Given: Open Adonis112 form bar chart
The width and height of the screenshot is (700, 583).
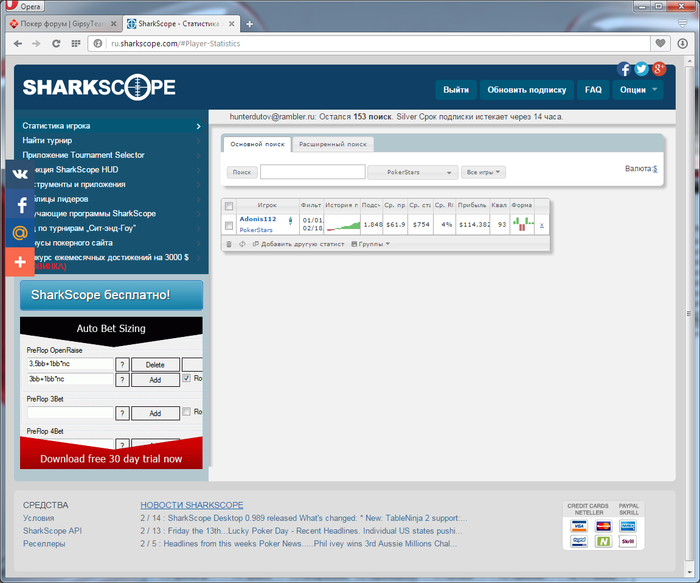Looking at the screenshot, I should click(523, 224).
